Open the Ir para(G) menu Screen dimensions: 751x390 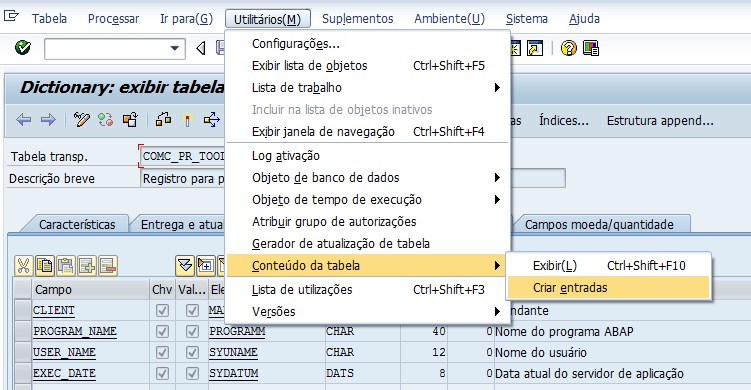[x=186, y=19]
